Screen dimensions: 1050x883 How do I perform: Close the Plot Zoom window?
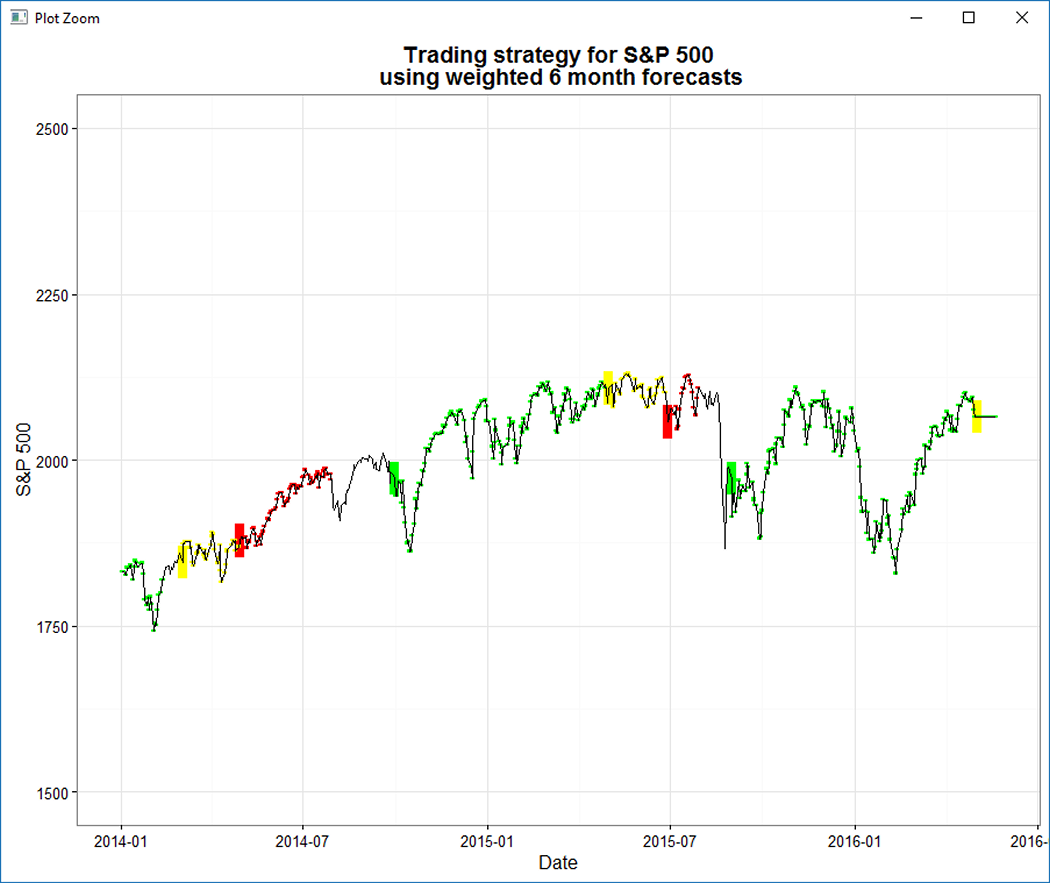coord(1021,18)
